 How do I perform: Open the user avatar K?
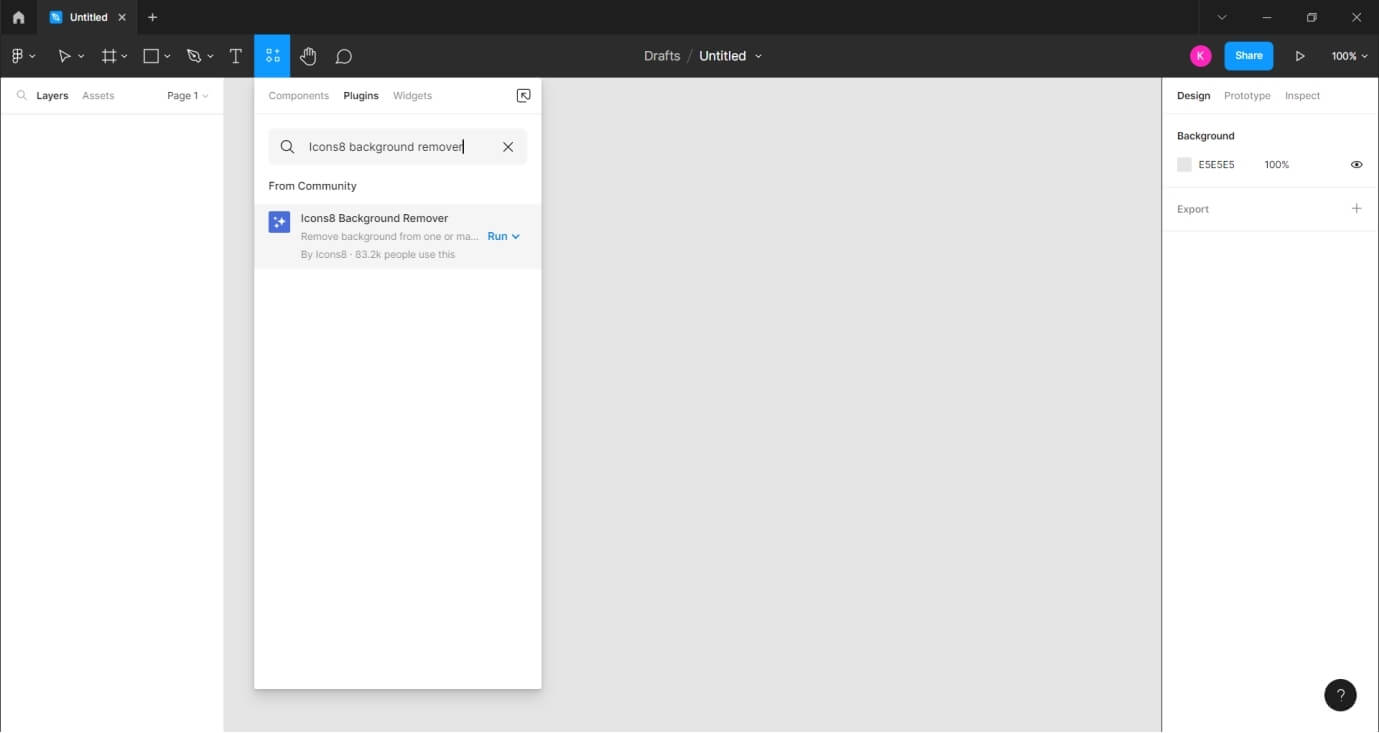(x=1200, y=56)
